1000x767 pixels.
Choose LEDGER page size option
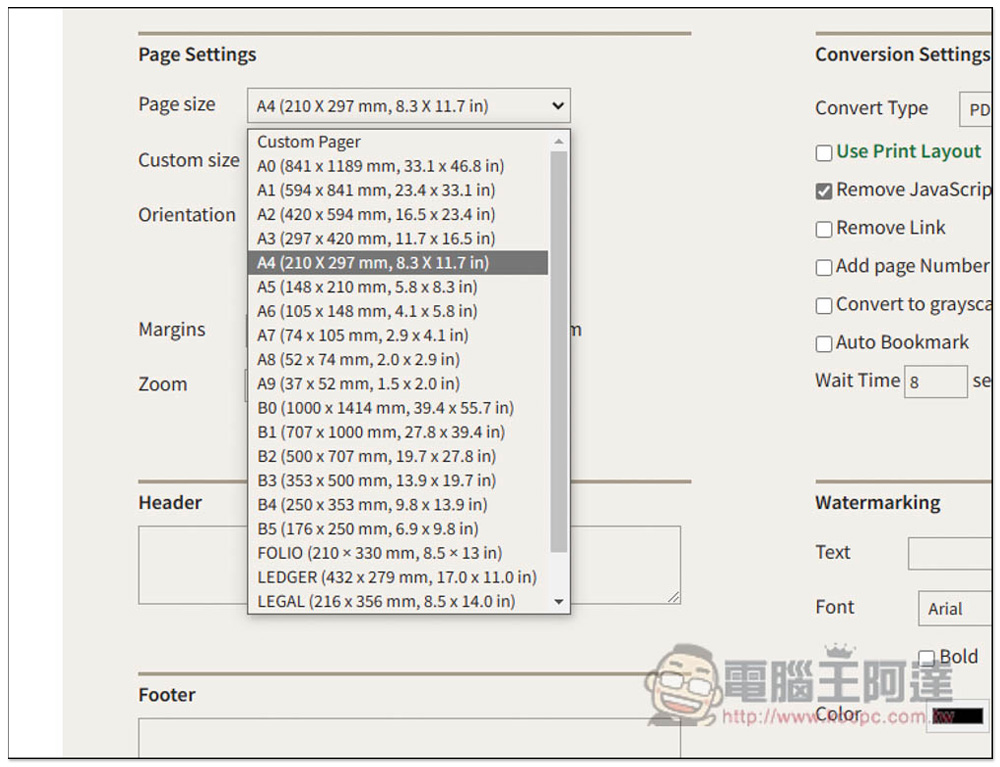tap(398, 577)
